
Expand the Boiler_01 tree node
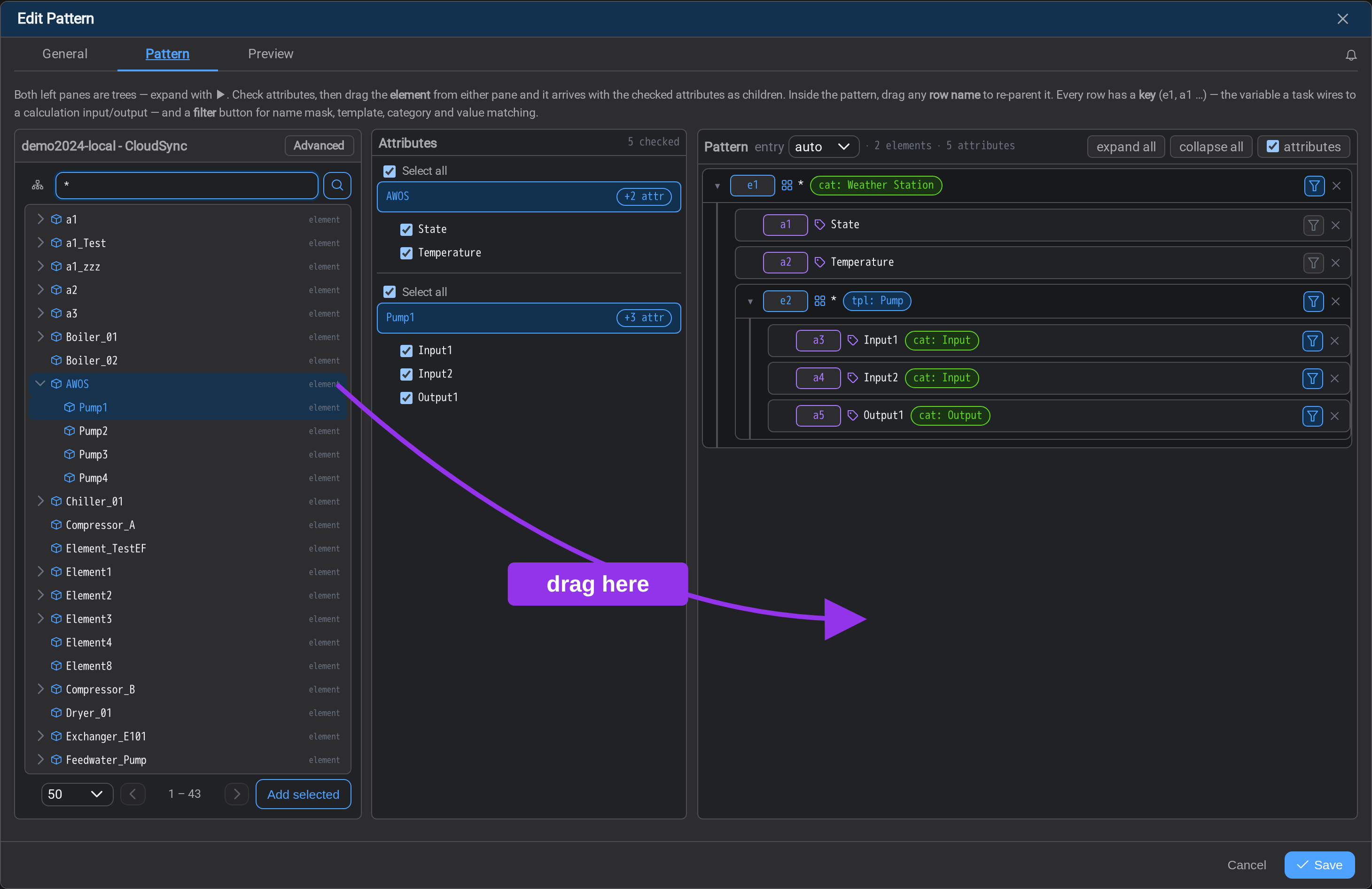(40, 337)
